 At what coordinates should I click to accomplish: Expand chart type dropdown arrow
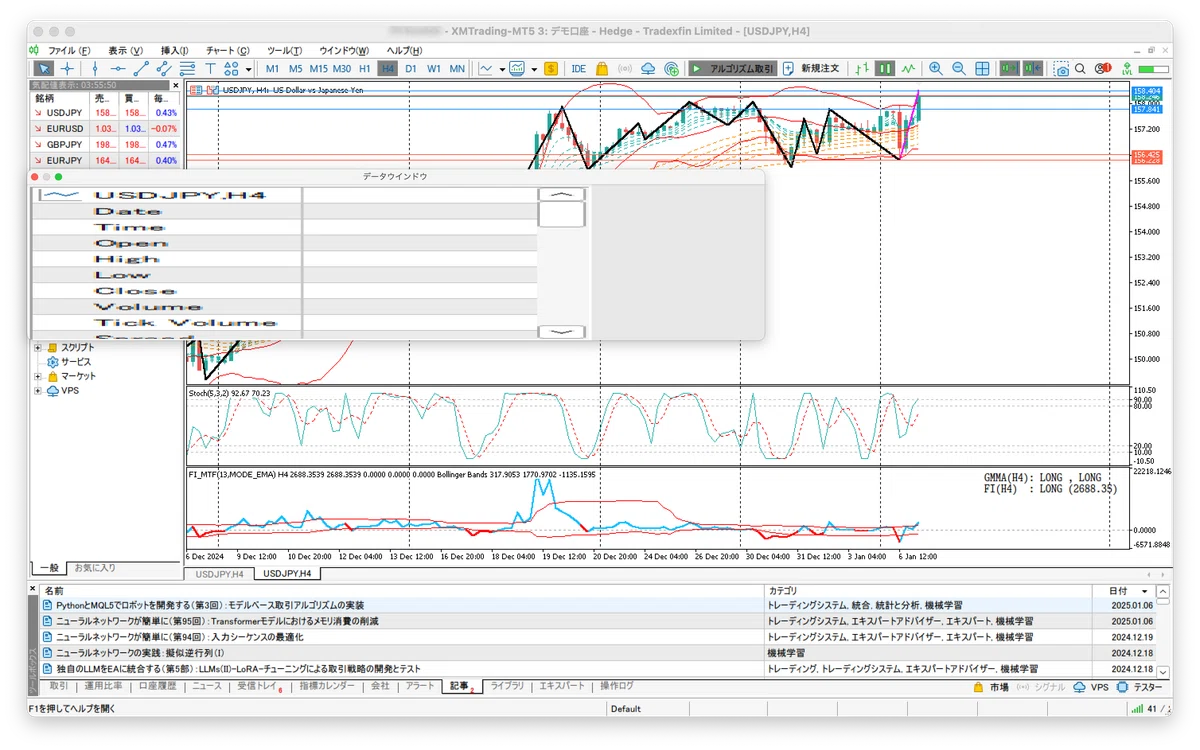[x=501, y=70]
